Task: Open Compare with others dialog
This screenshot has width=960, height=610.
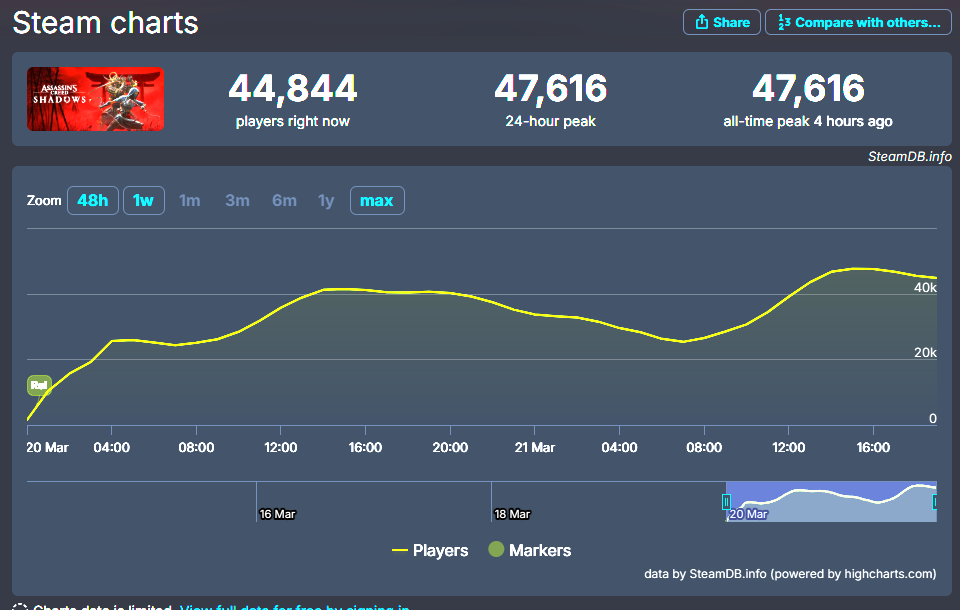Action: 858,22
